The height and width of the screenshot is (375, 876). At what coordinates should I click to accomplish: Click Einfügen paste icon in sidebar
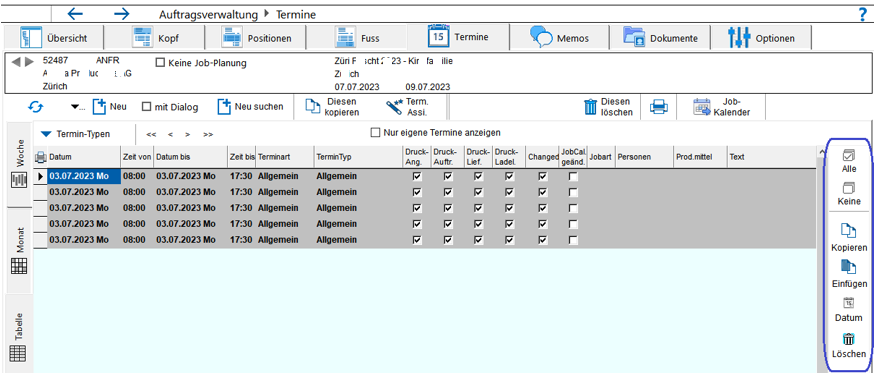tap(849, 267)
